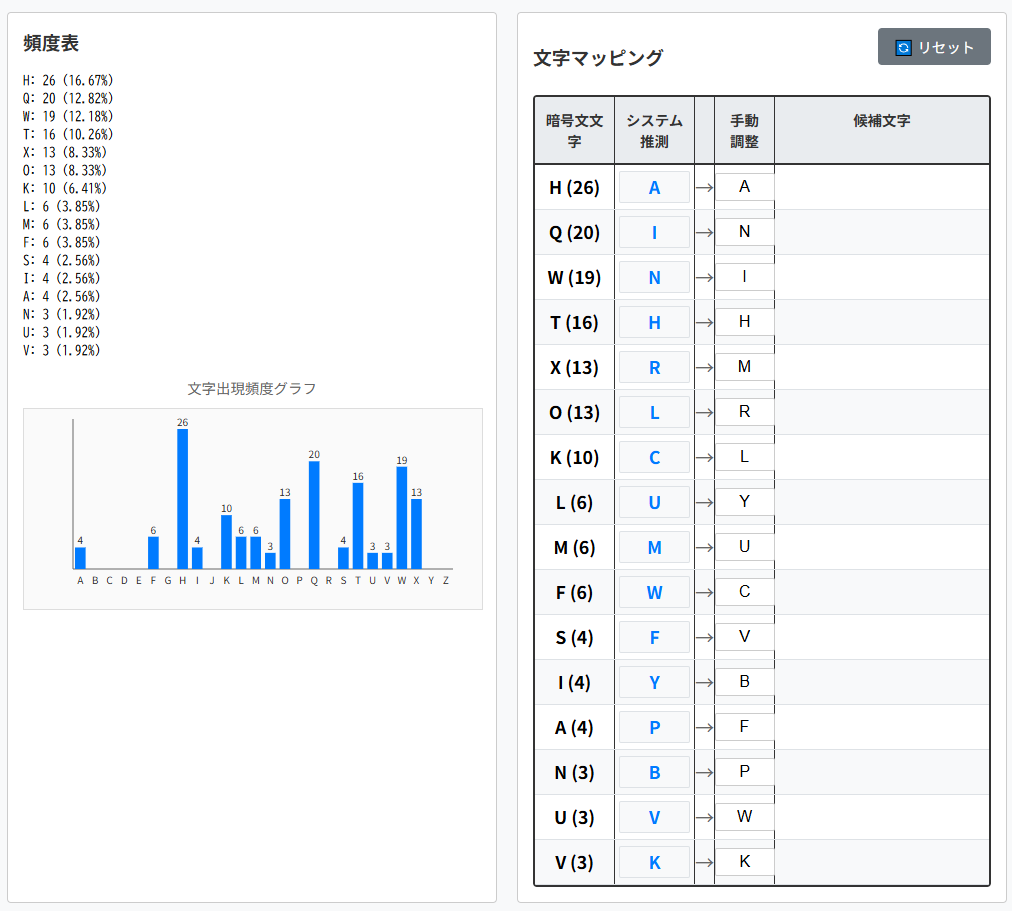This screenshot has height=911, width=1012.
Task: Edit the manual adjust field for W (19)
Action: (x=744, y=277)
